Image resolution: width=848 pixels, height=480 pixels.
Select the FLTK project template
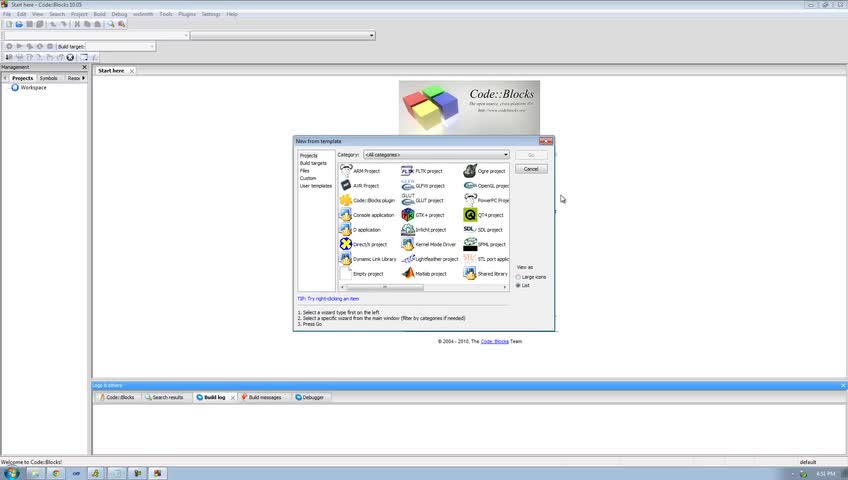(x=422, y=171)
